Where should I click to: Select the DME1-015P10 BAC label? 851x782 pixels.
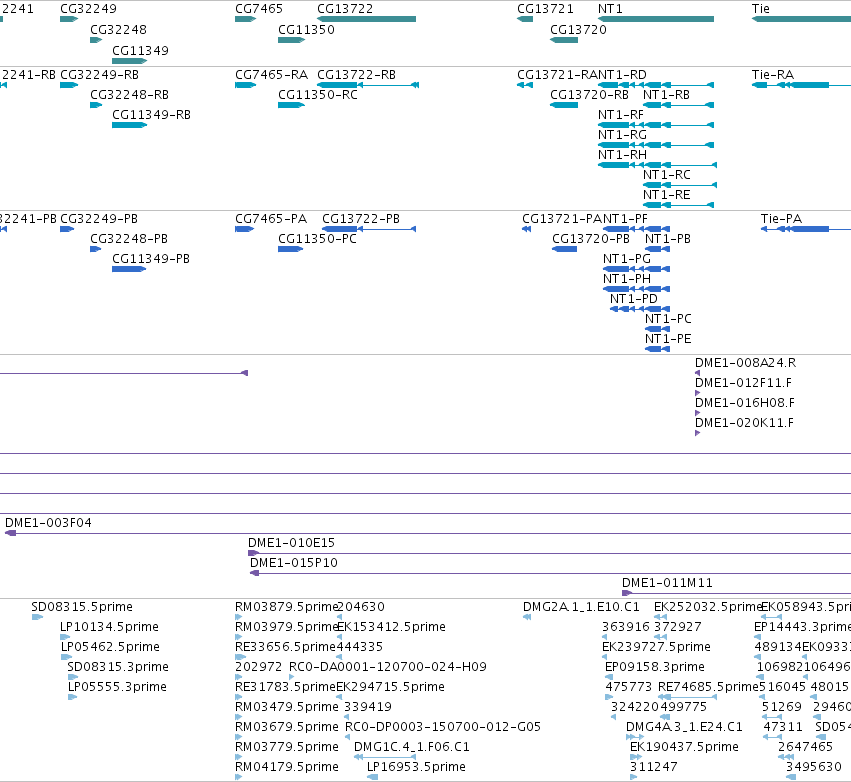[294, 563]
